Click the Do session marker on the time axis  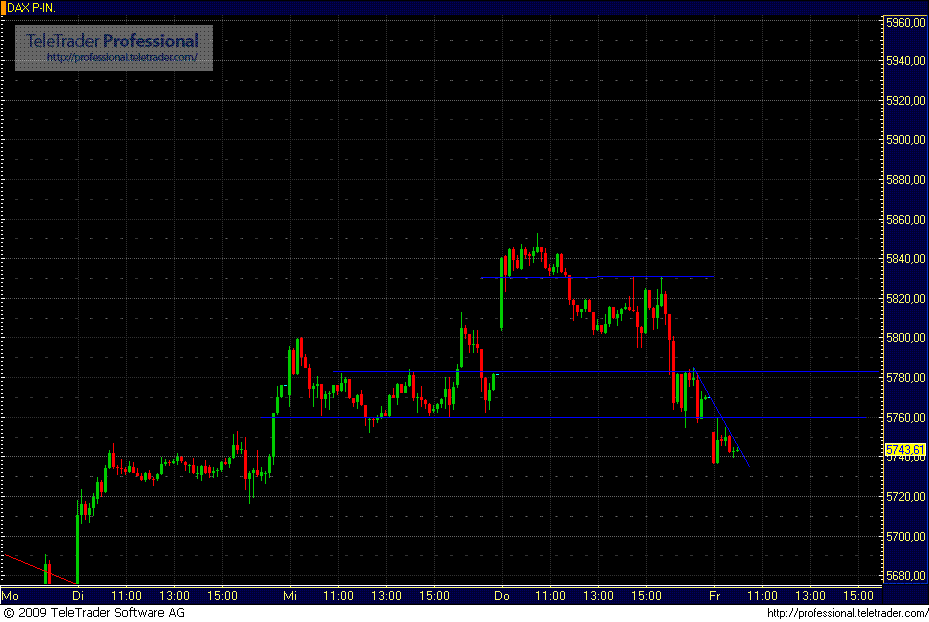pyautogui.click(x=500, y=595)
